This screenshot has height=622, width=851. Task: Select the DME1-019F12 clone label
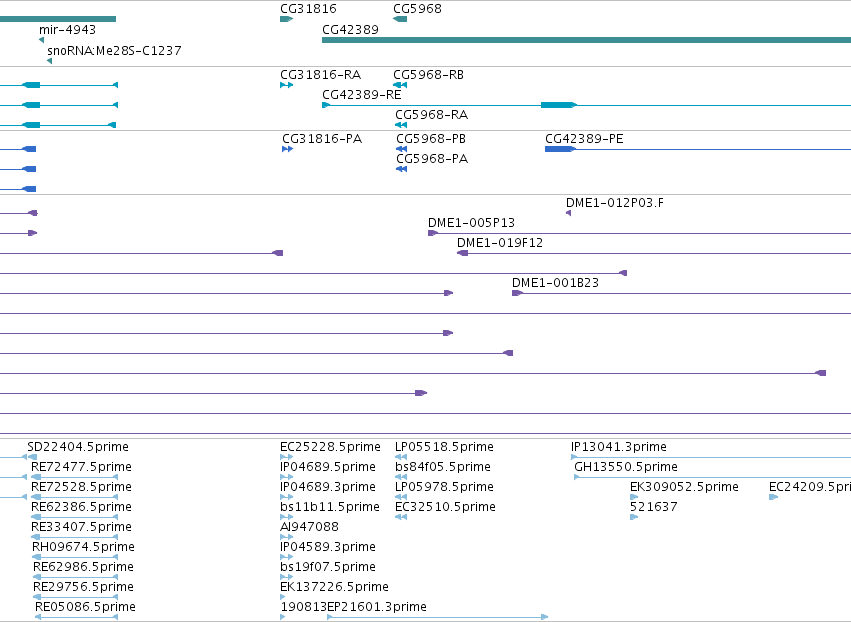tap(499, 243)
